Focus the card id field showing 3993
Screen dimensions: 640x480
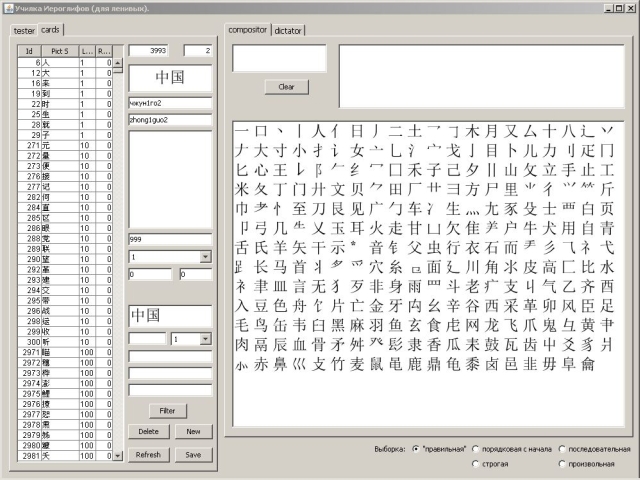click(x=148, y=51)
